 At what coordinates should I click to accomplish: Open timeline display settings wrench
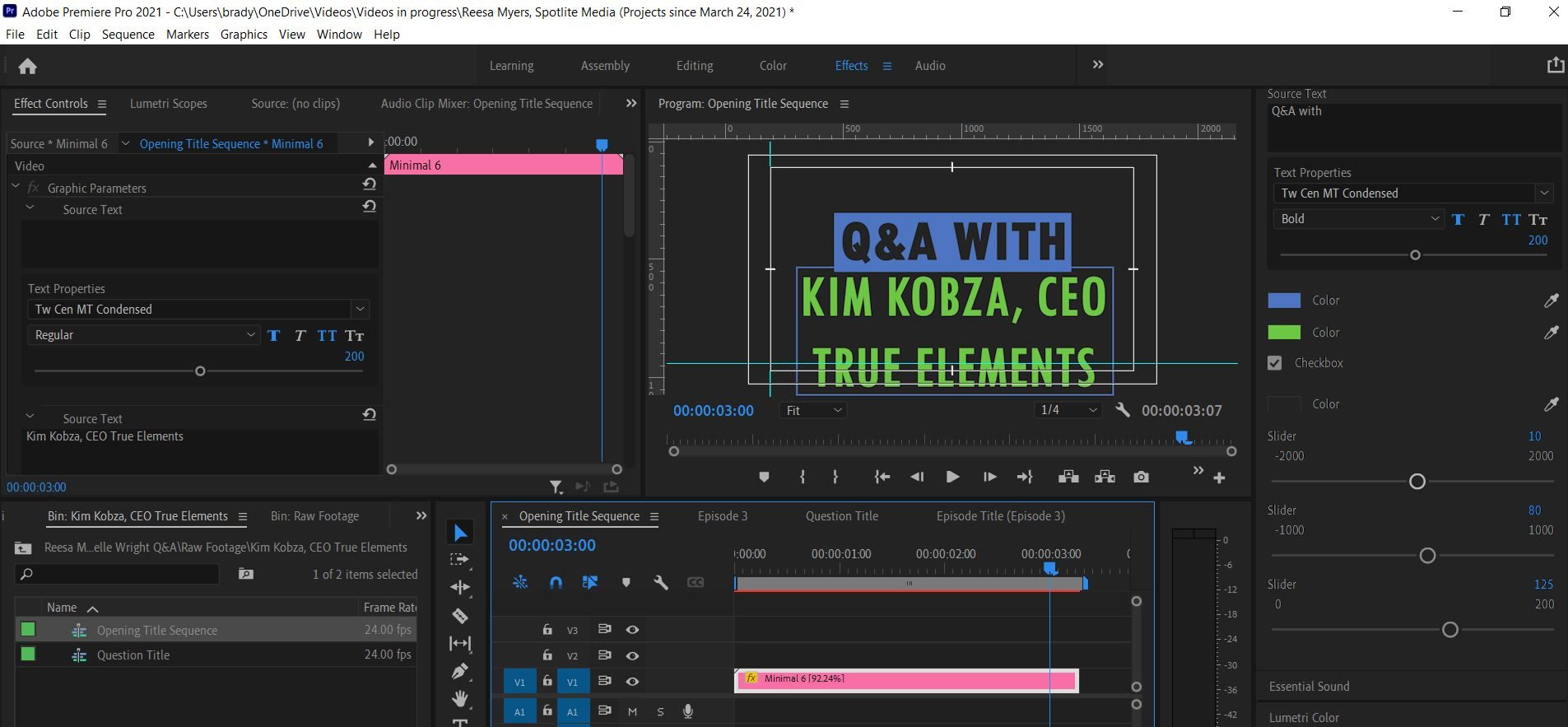tap(660, 583)
